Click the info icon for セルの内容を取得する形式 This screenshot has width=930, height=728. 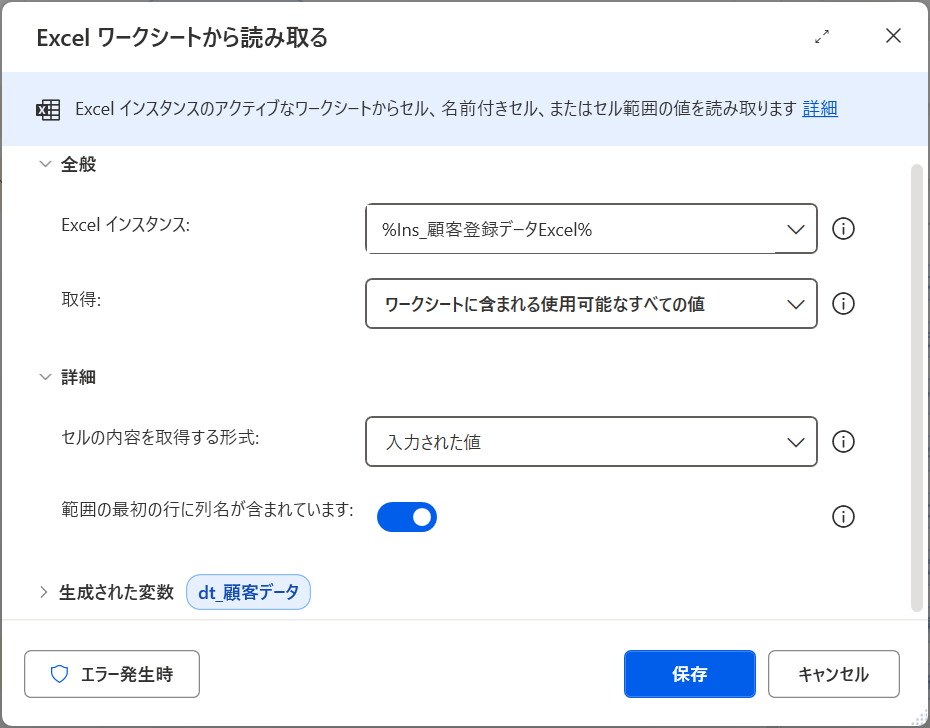click(x=843, y=442)
